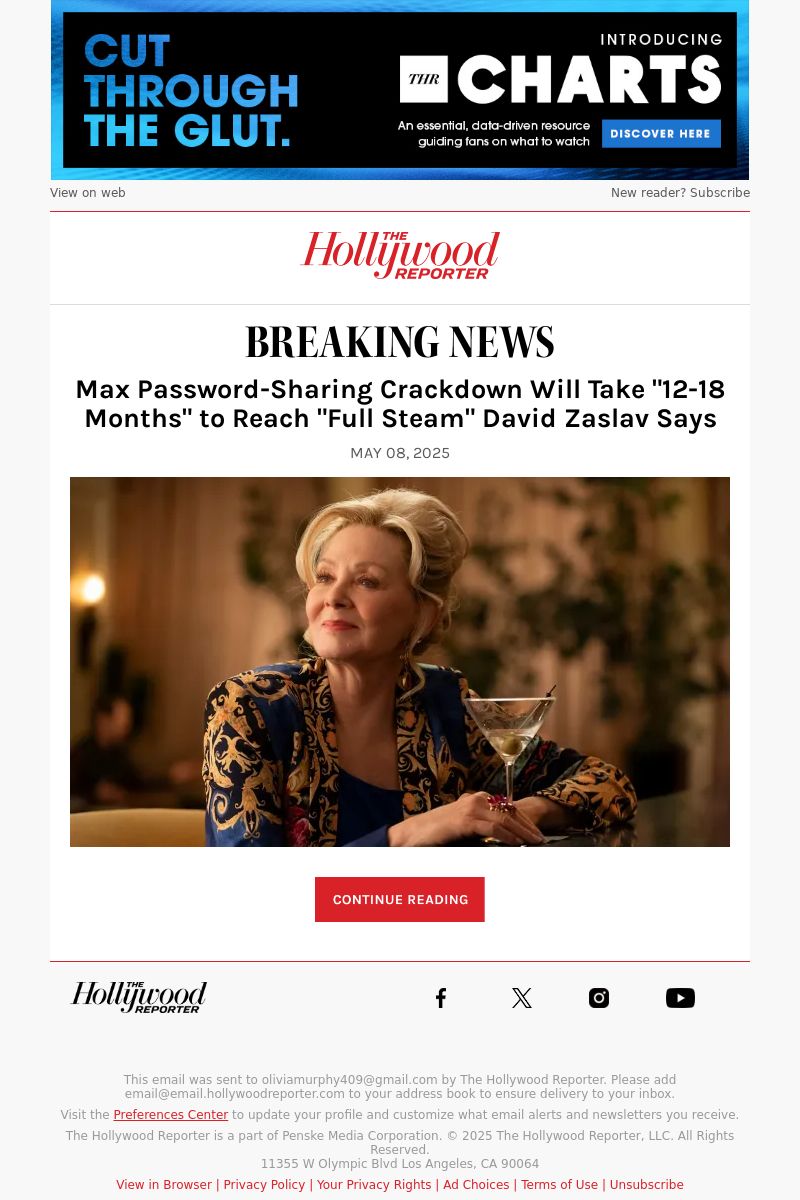This screenshot has height=1200, width=800.
Task: Click the Continue Reading button
Action: pyautogui.click(x=400, y=899)
